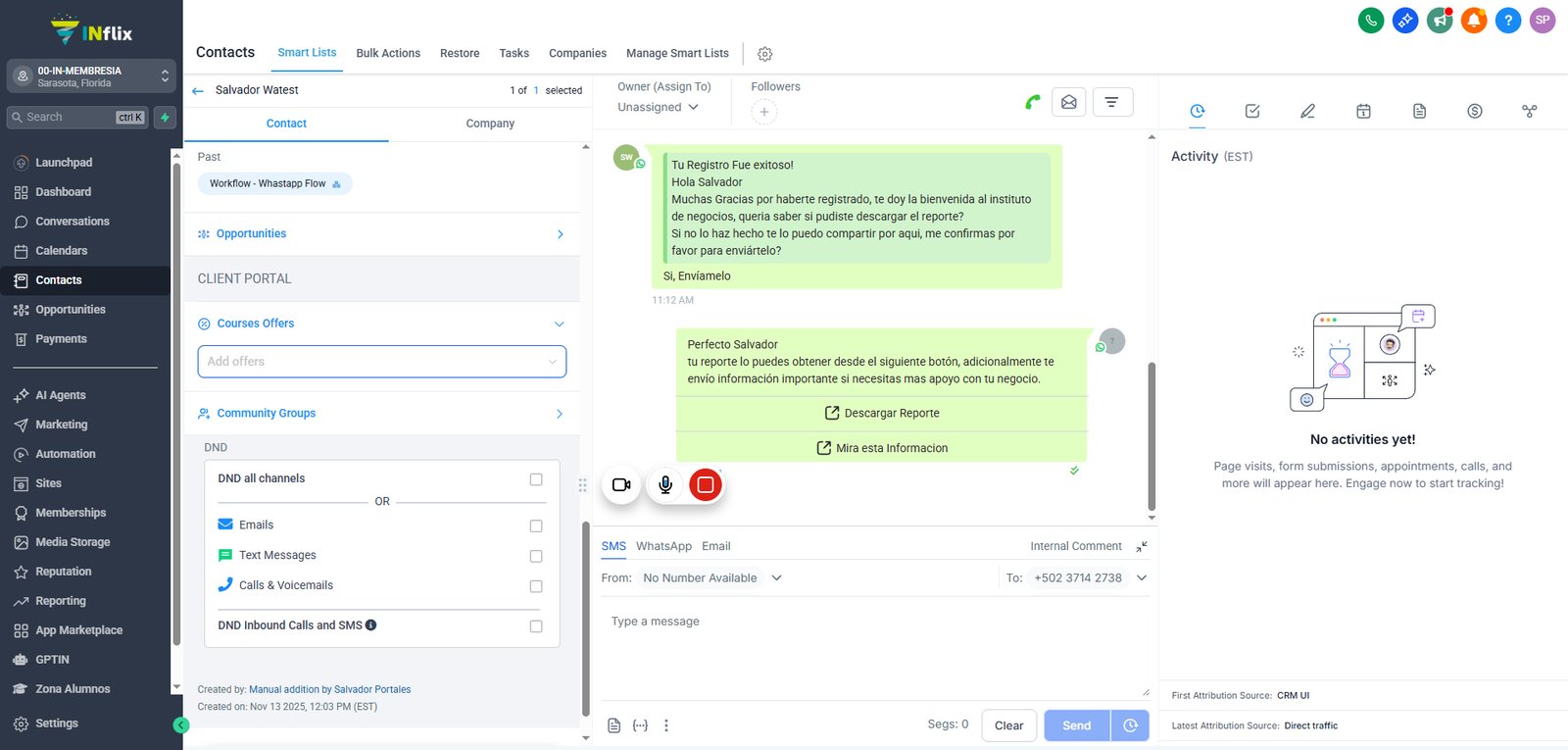This screenshot has height=750, width=1568.
Task: Open the Unassigned owner dropdown
Action: coord(658,107)
